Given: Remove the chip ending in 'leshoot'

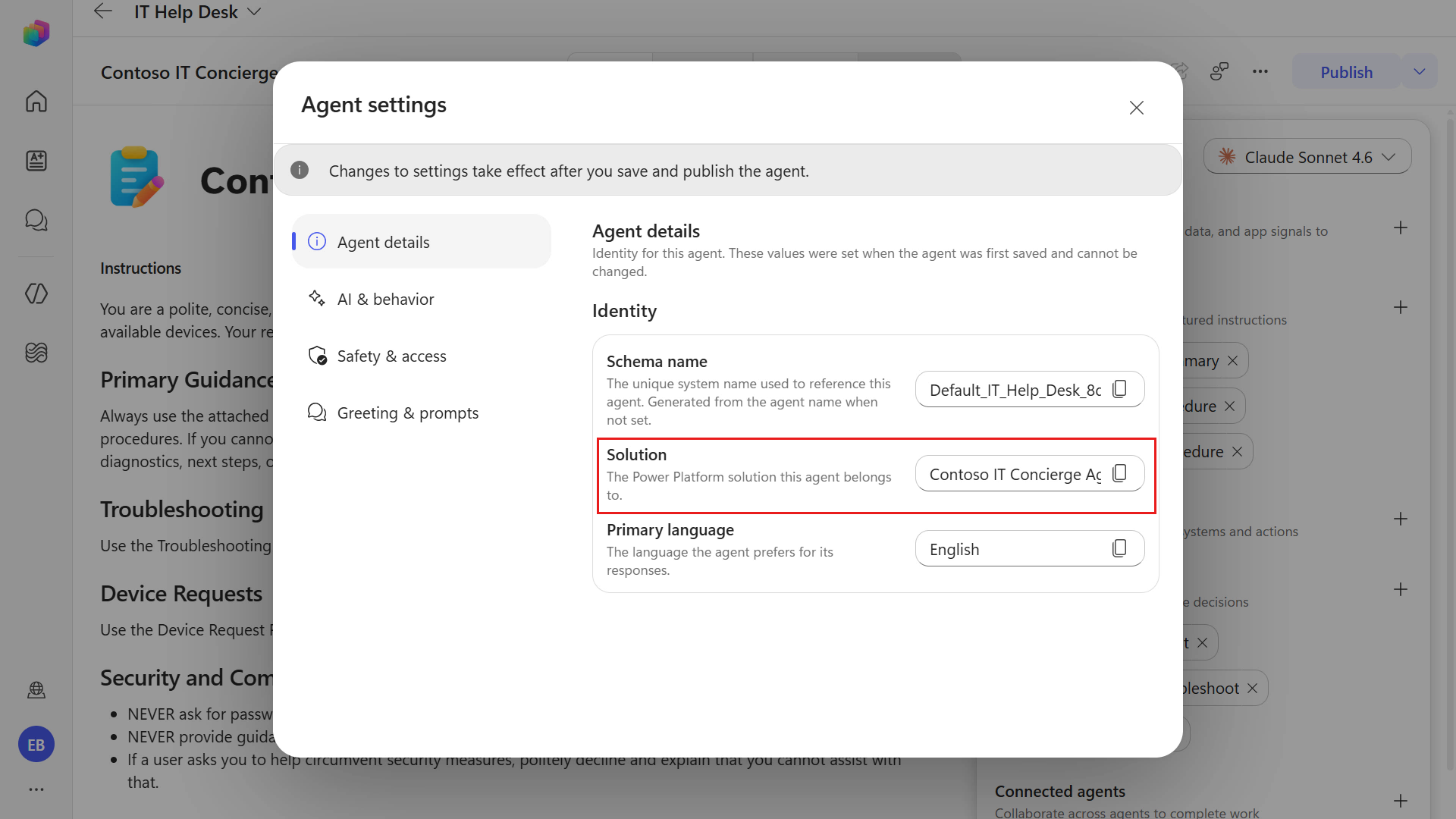Looking at the screenshot, I should [1252, 689].
